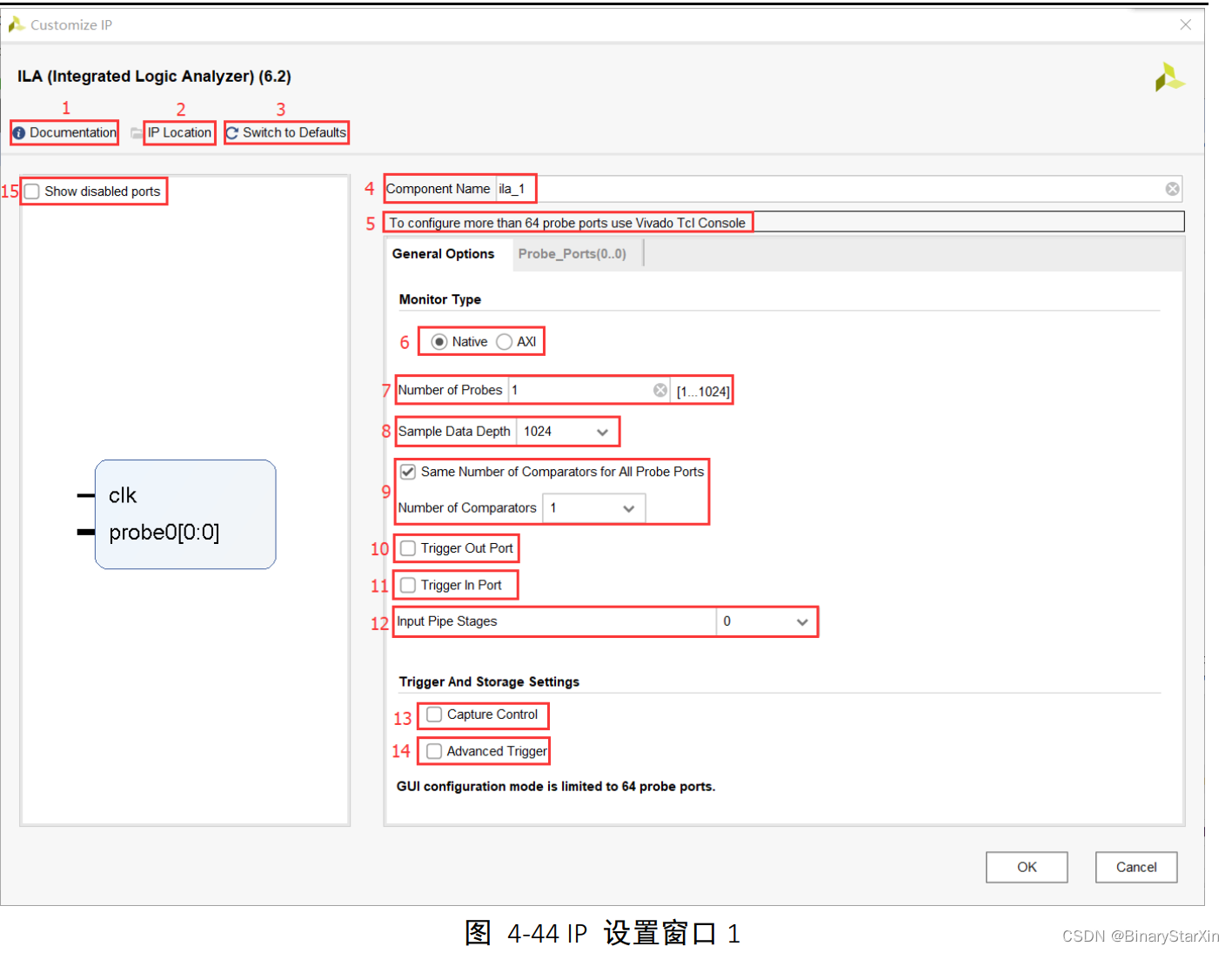Viewport: 1232px width, 953px height.
Task: Select the Native monitor type
Action: (439, 342)
